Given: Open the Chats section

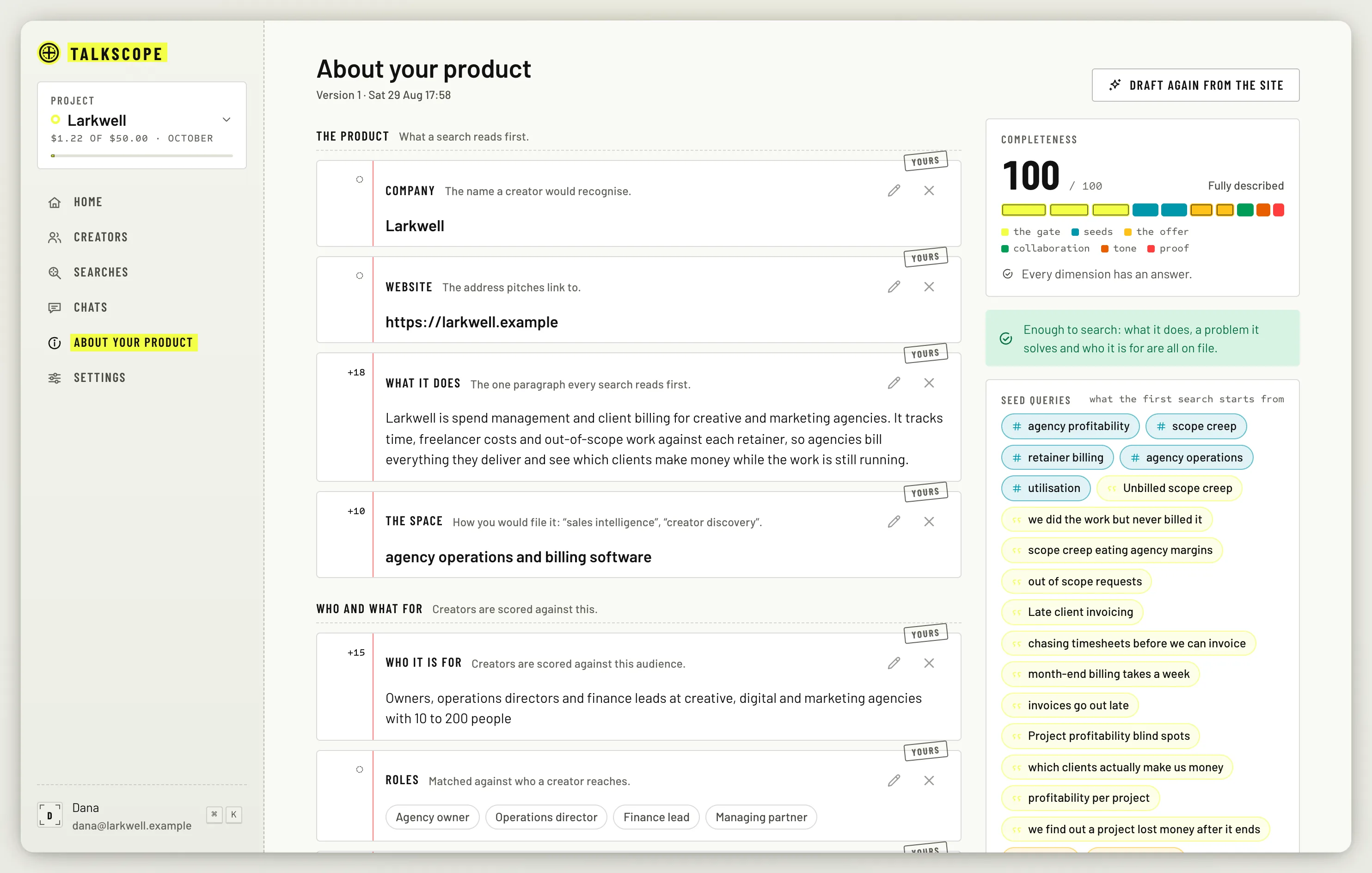Looking at the screenshot, I should [90, 307].
